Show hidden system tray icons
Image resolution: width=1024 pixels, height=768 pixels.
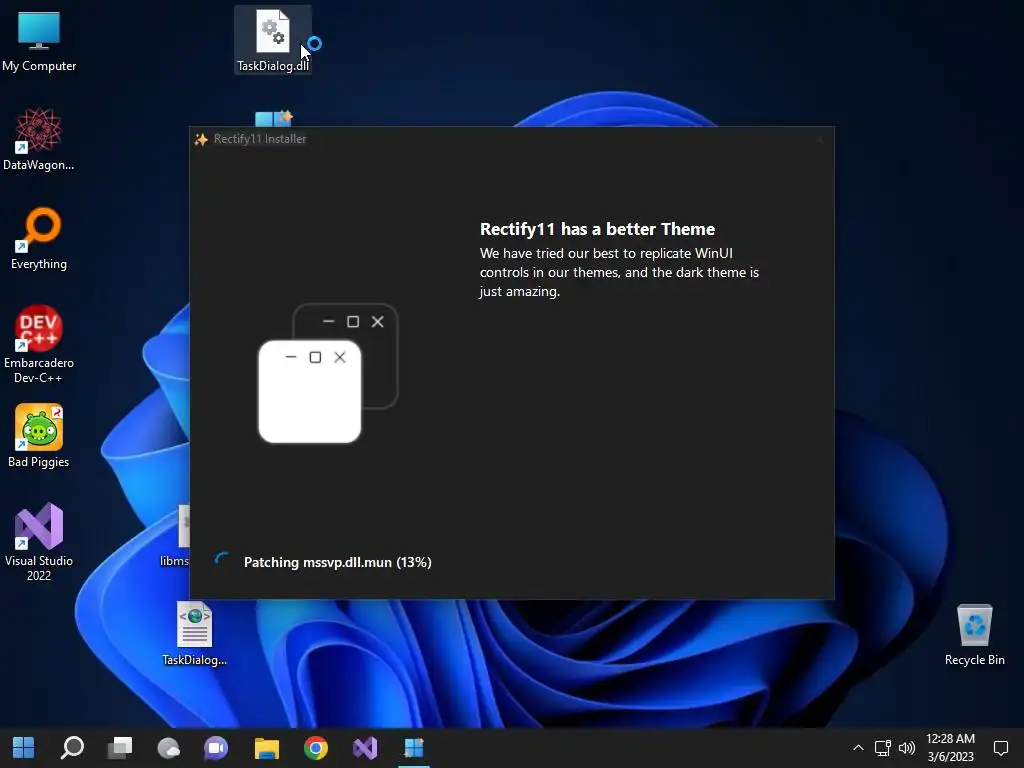pos(858,748)
